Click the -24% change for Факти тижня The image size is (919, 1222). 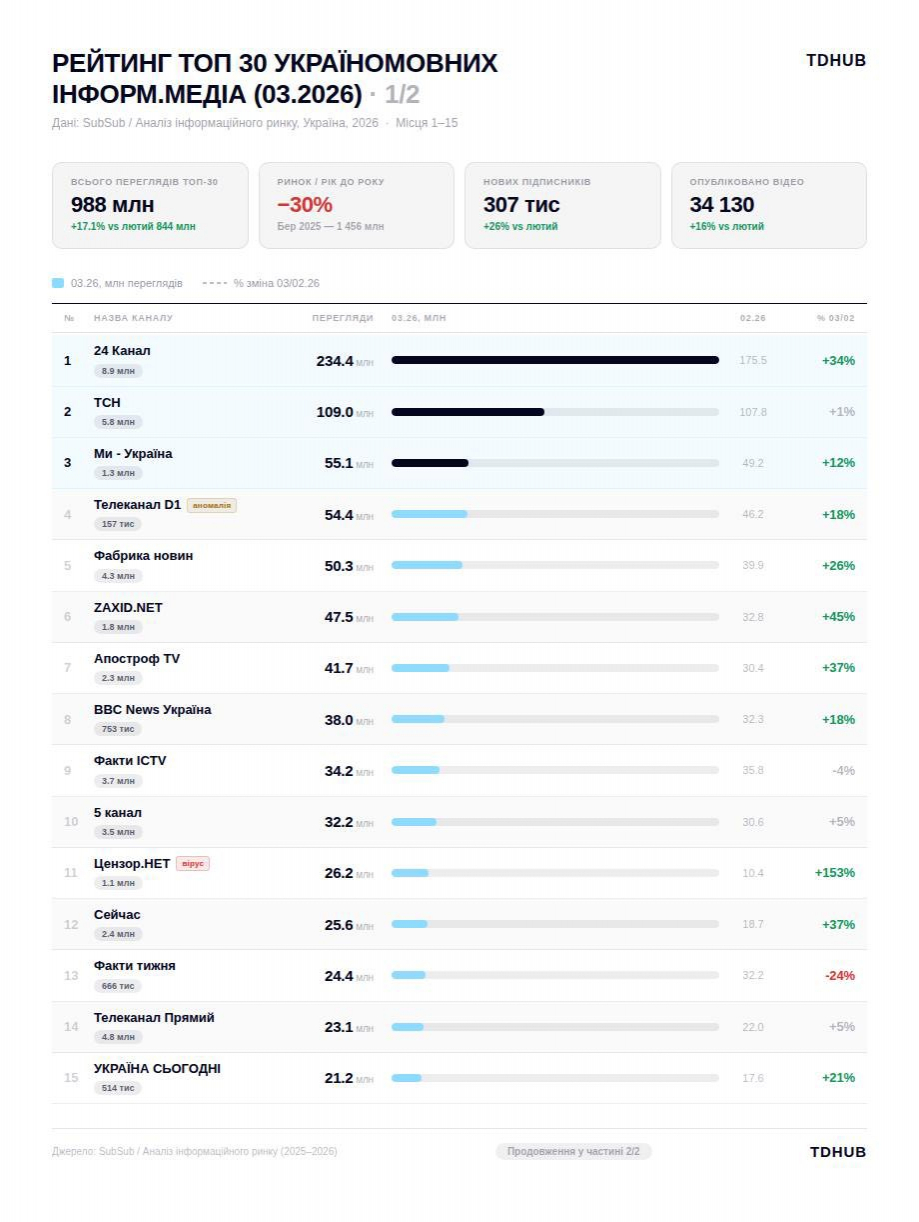(x=839, y=976)
